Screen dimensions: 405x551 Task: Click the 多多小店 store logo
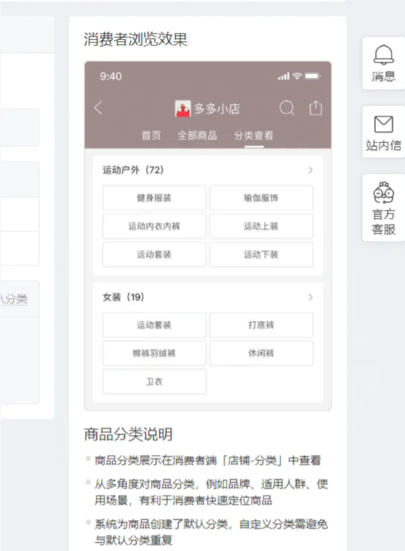(183, 109)
